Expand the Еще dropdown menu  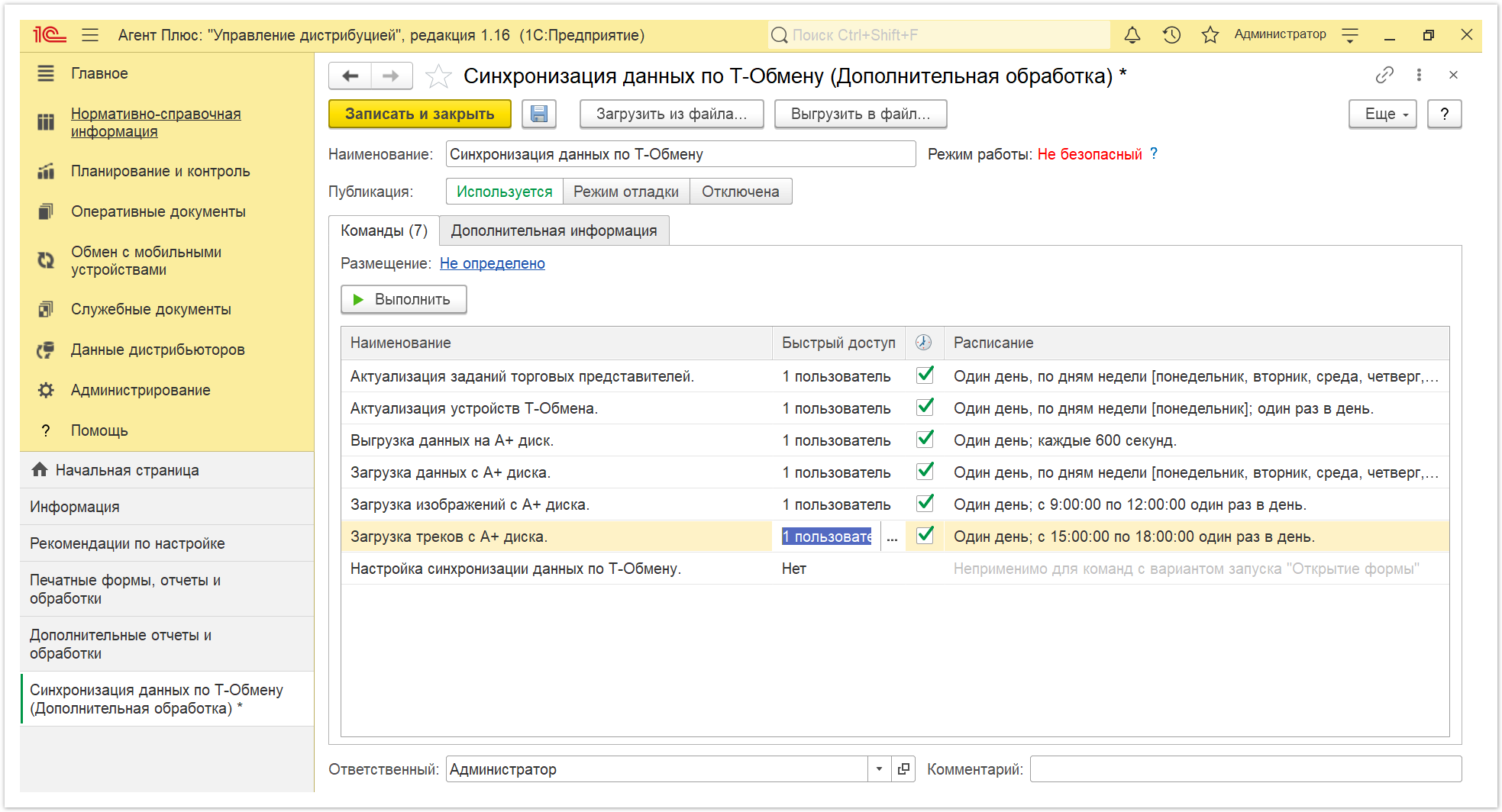(x=1382, y=114)
